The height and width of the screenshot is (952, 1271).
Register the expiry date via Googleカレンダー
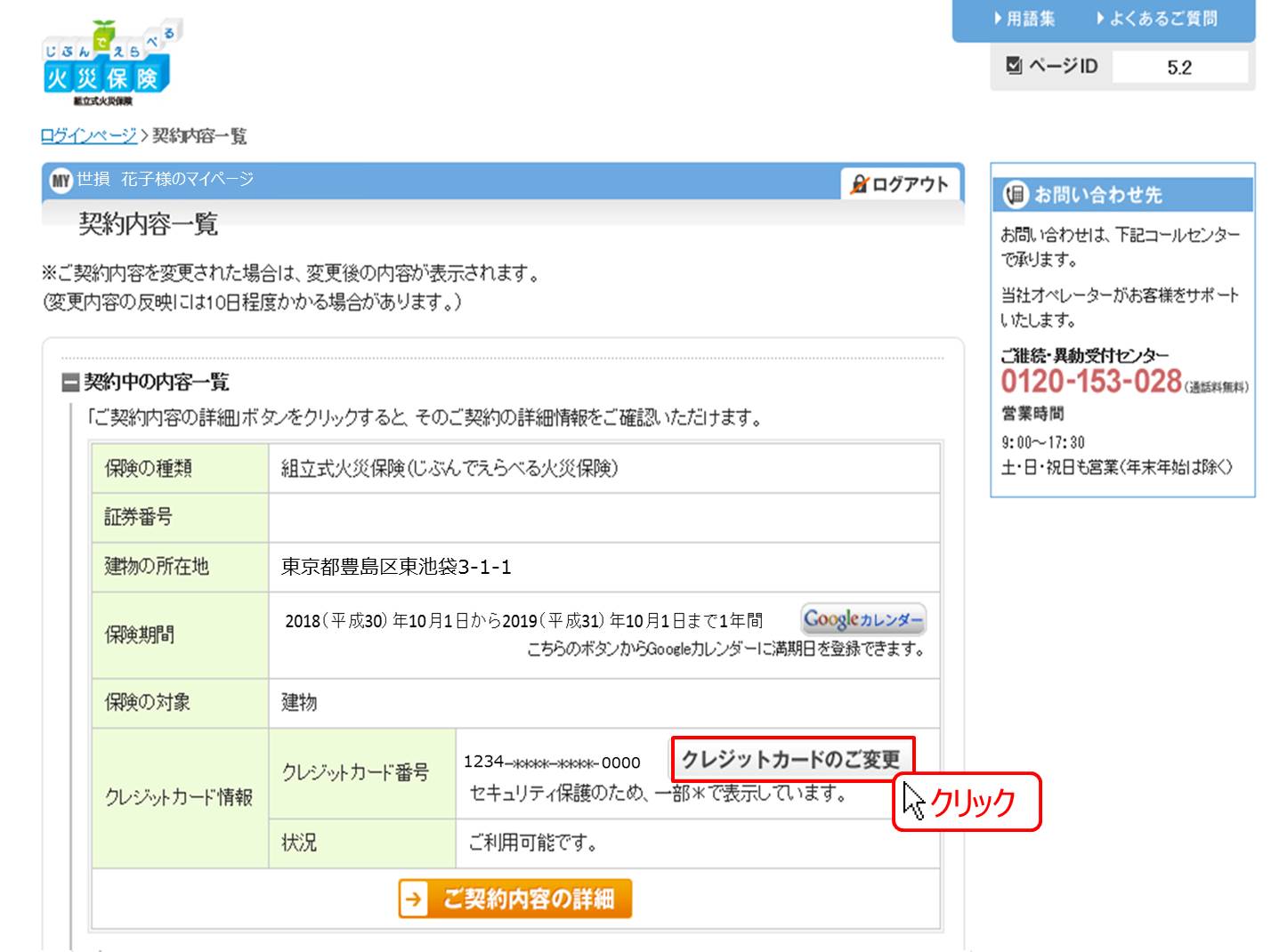[862, 618]
